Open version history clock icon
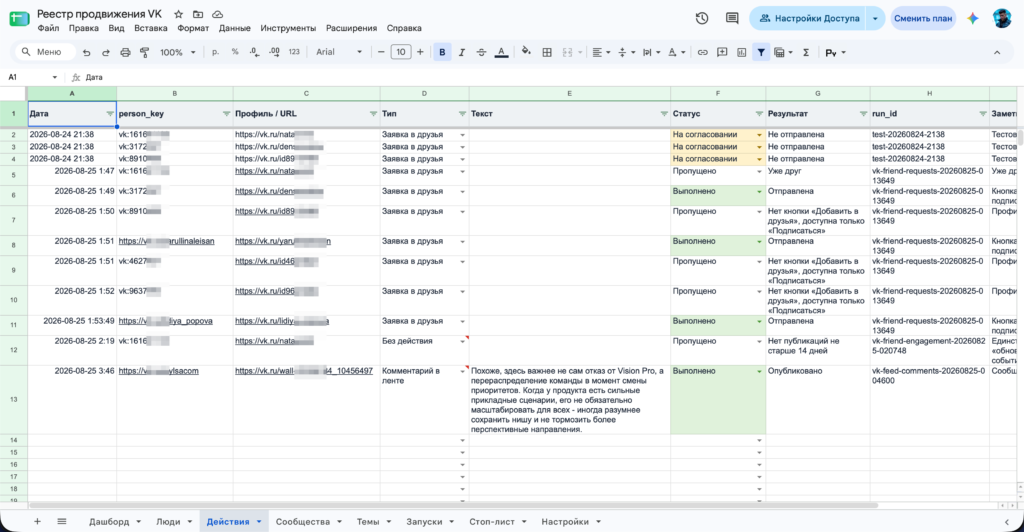This screenshot has width=1024, height=532. tap(702, 18)
